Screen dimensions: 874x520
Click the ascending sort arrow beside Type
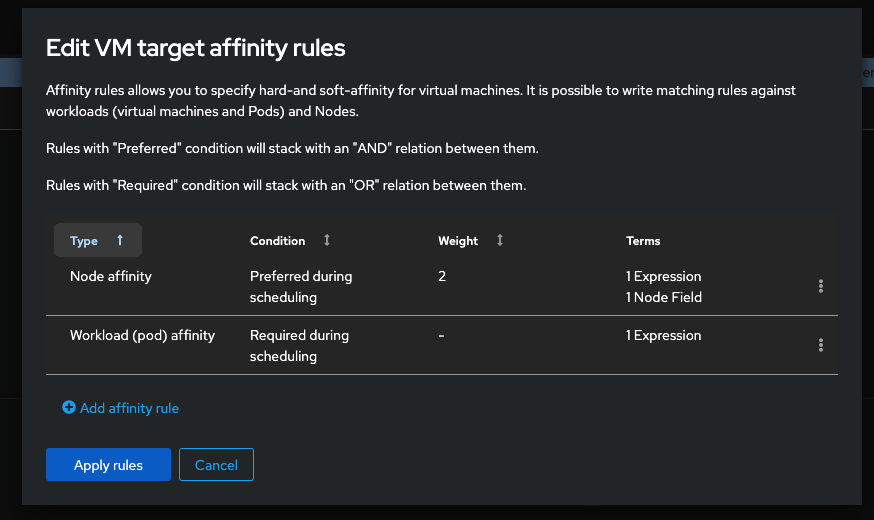coord(120,241)
